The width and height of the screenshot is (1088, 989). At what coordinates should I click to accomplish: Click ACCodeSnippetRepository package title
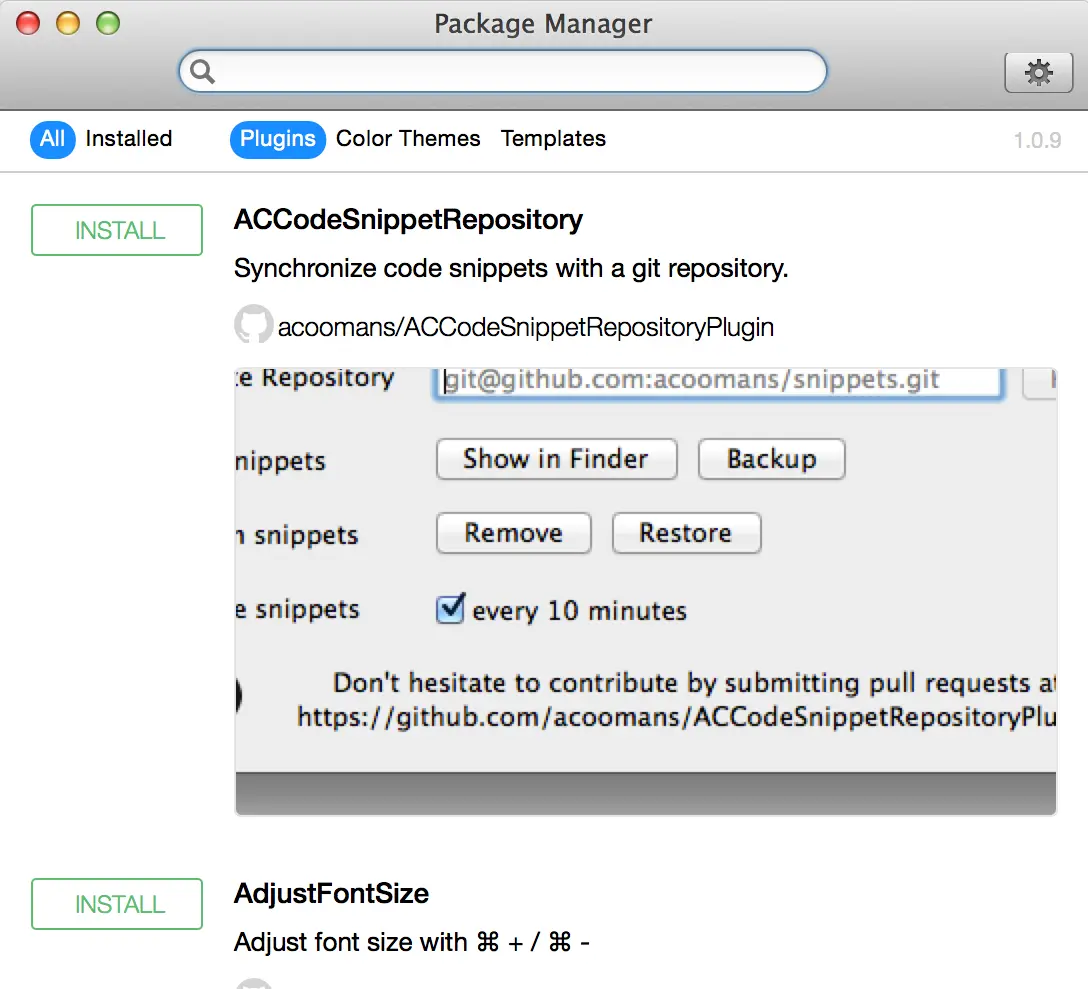pyautogui.click(x=408, y=219)
